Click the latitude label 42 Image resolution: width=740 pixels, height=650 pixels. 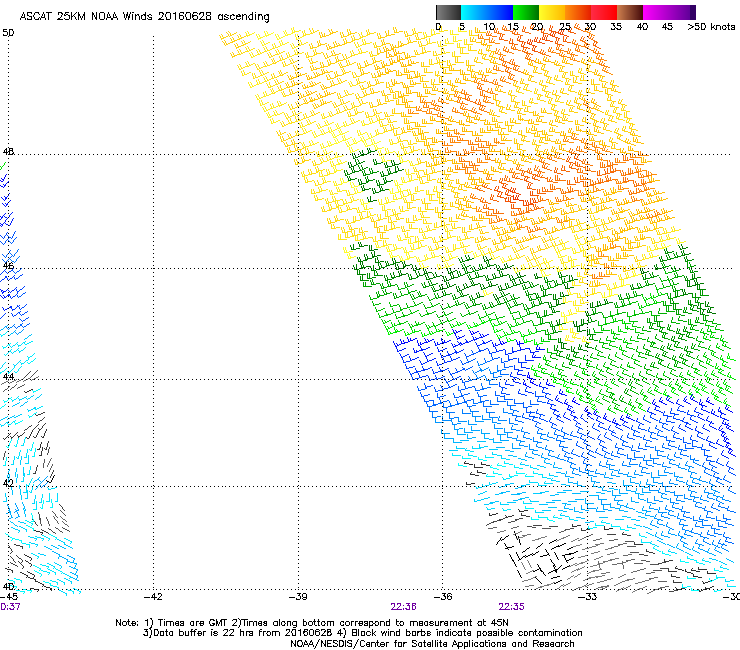point(8,483)
